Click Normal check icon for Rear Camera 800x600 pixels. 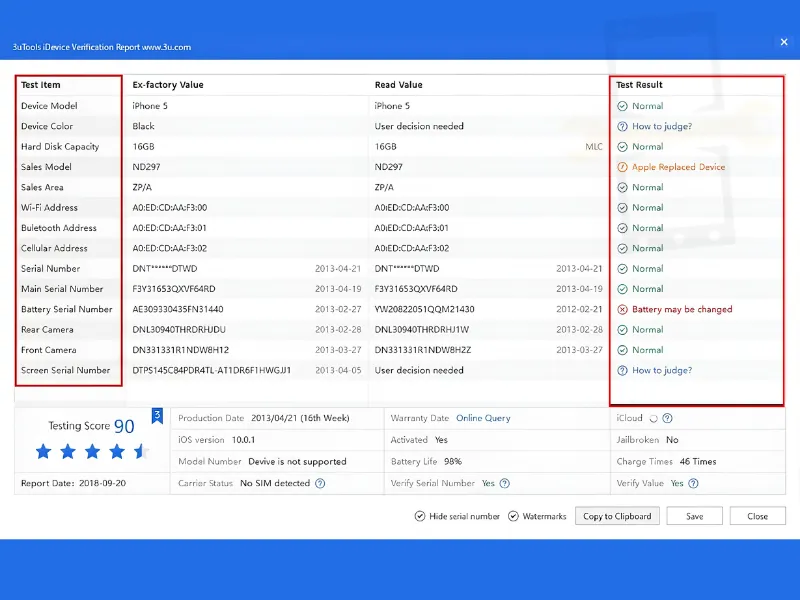point(622,330)
